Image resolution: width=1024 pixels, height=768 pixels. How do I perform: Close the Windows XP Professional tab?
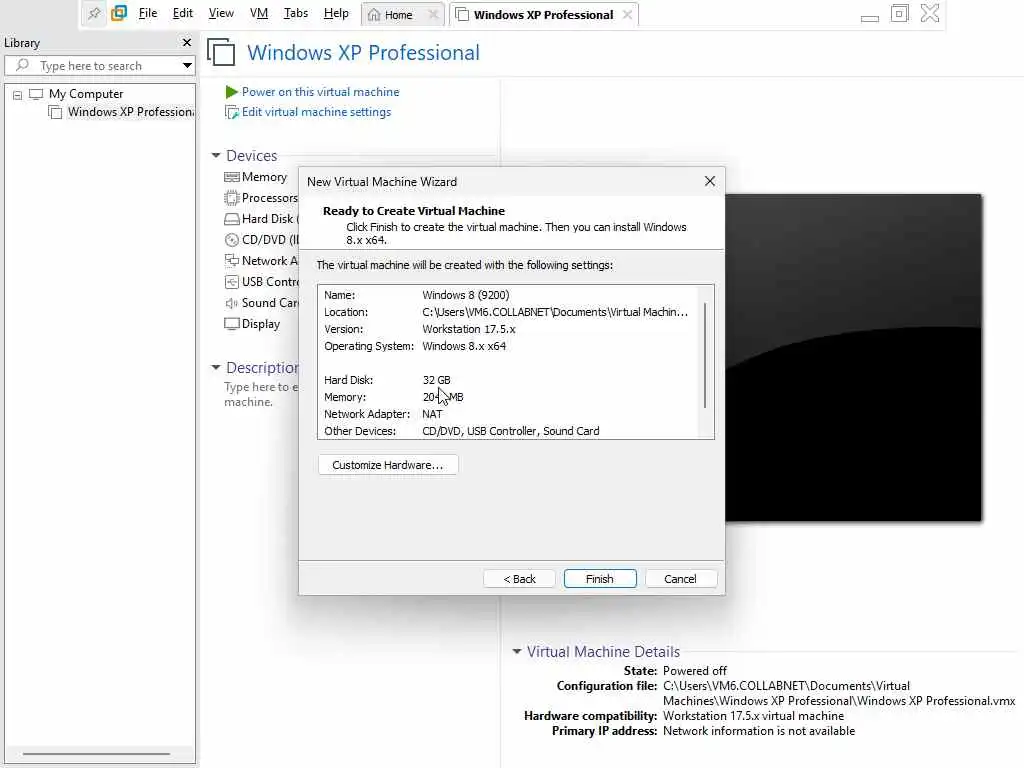pyautogui.click(x=627, y=14)
